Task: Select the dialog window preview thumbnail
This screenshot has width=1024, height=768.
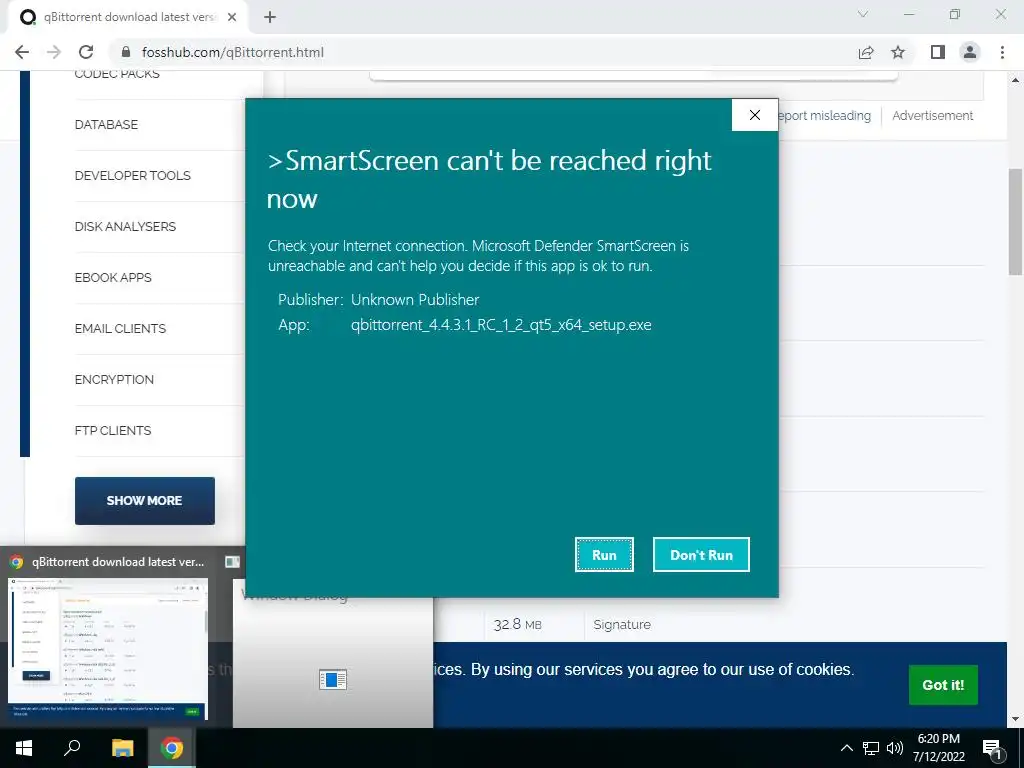Action: [x=333, y=653]
